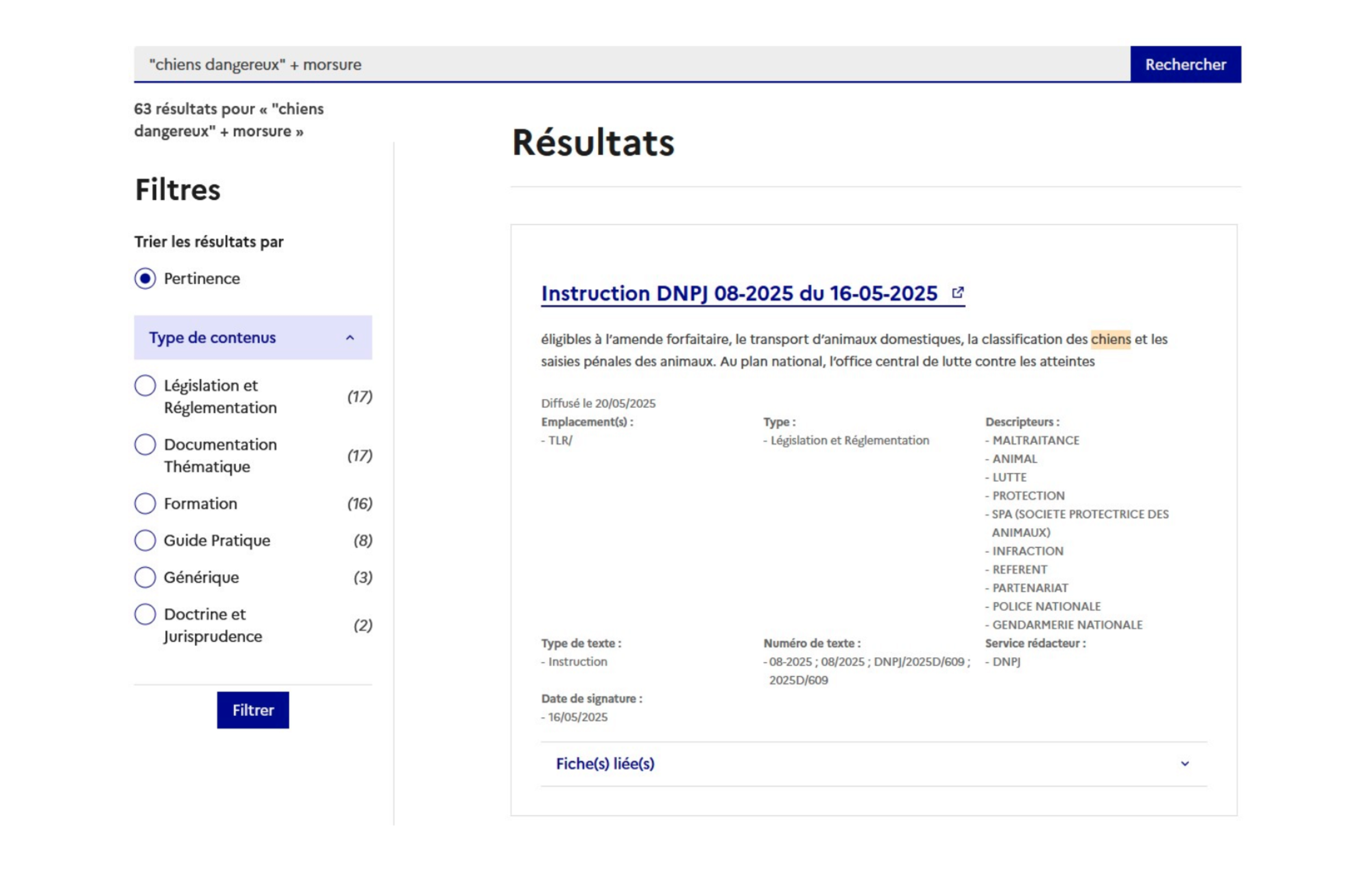Select the Législation et Réglementation radio option
Image resolution: width=1372 pixels, height=888 pixels.
pyautogui.click(x=145, y=386)
